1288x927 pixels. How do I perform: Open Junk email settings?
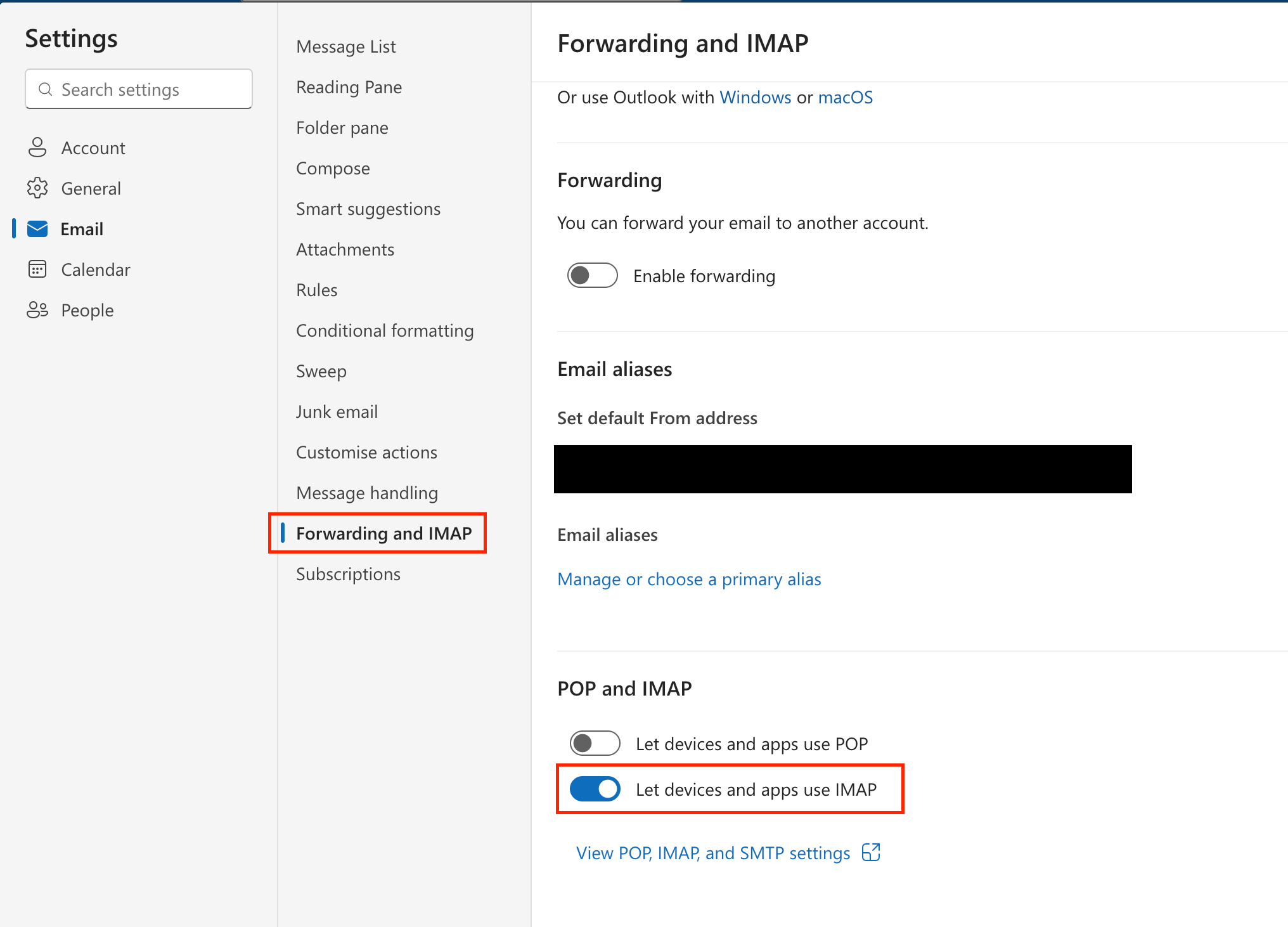[337, 412]
